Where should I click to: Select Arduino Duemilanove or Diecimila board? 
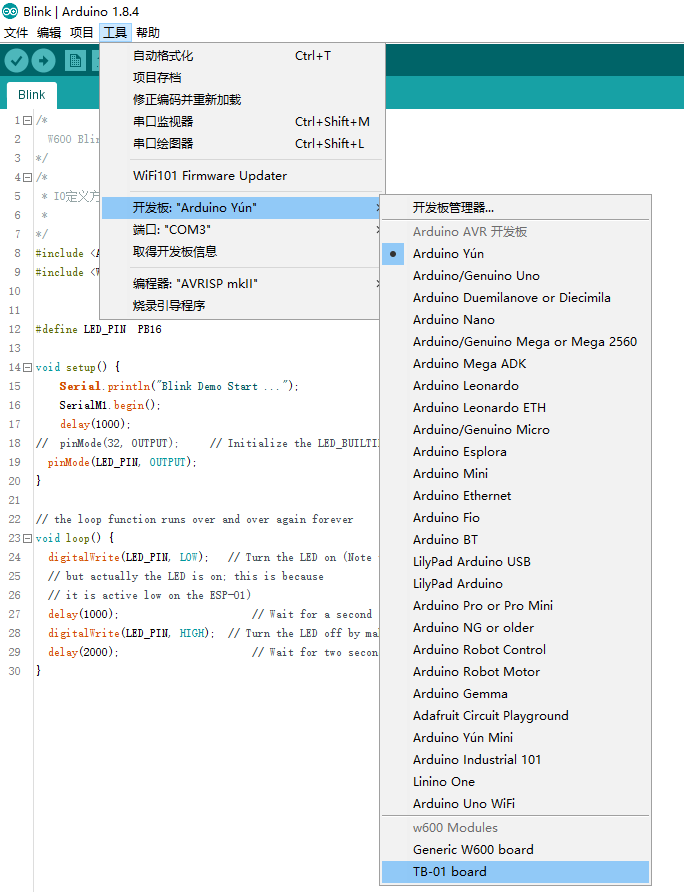tap(515, 298)
